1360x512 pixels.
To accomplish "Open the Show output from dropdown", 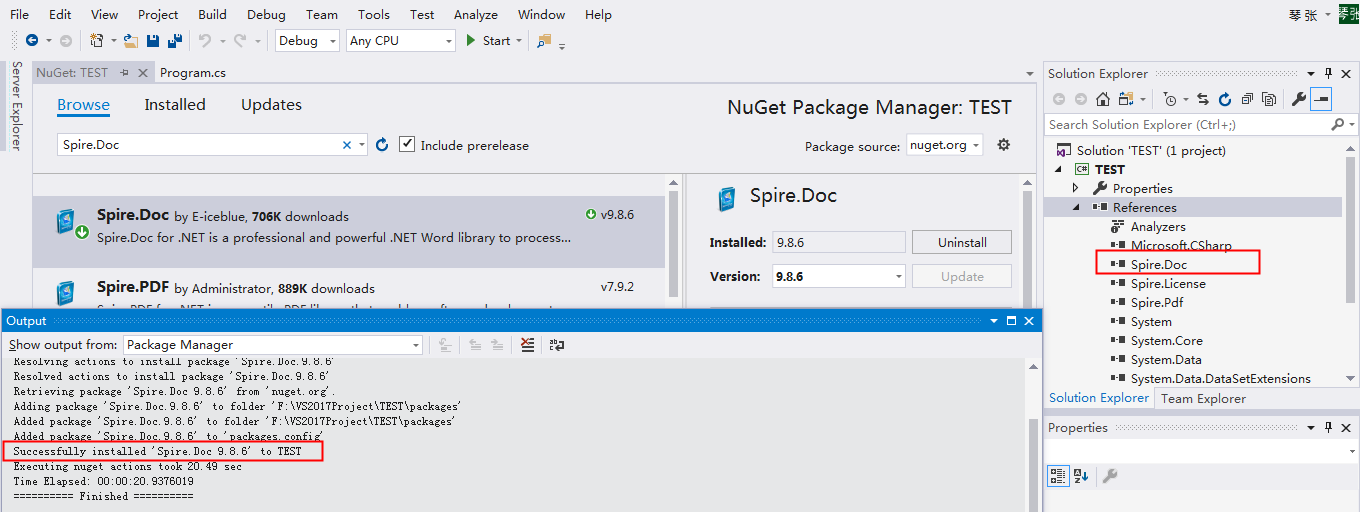I will pos(273,345).
